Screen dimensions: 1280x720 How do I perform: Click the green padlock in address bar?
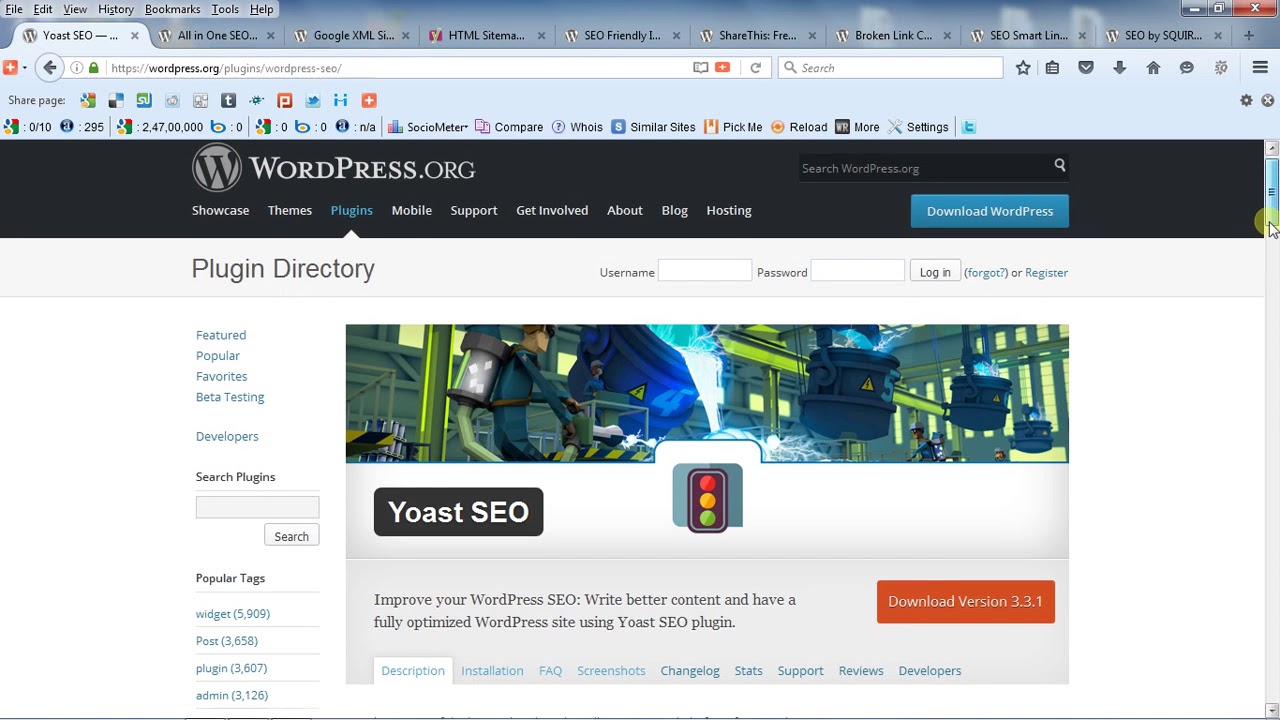(x=94, y=68)
